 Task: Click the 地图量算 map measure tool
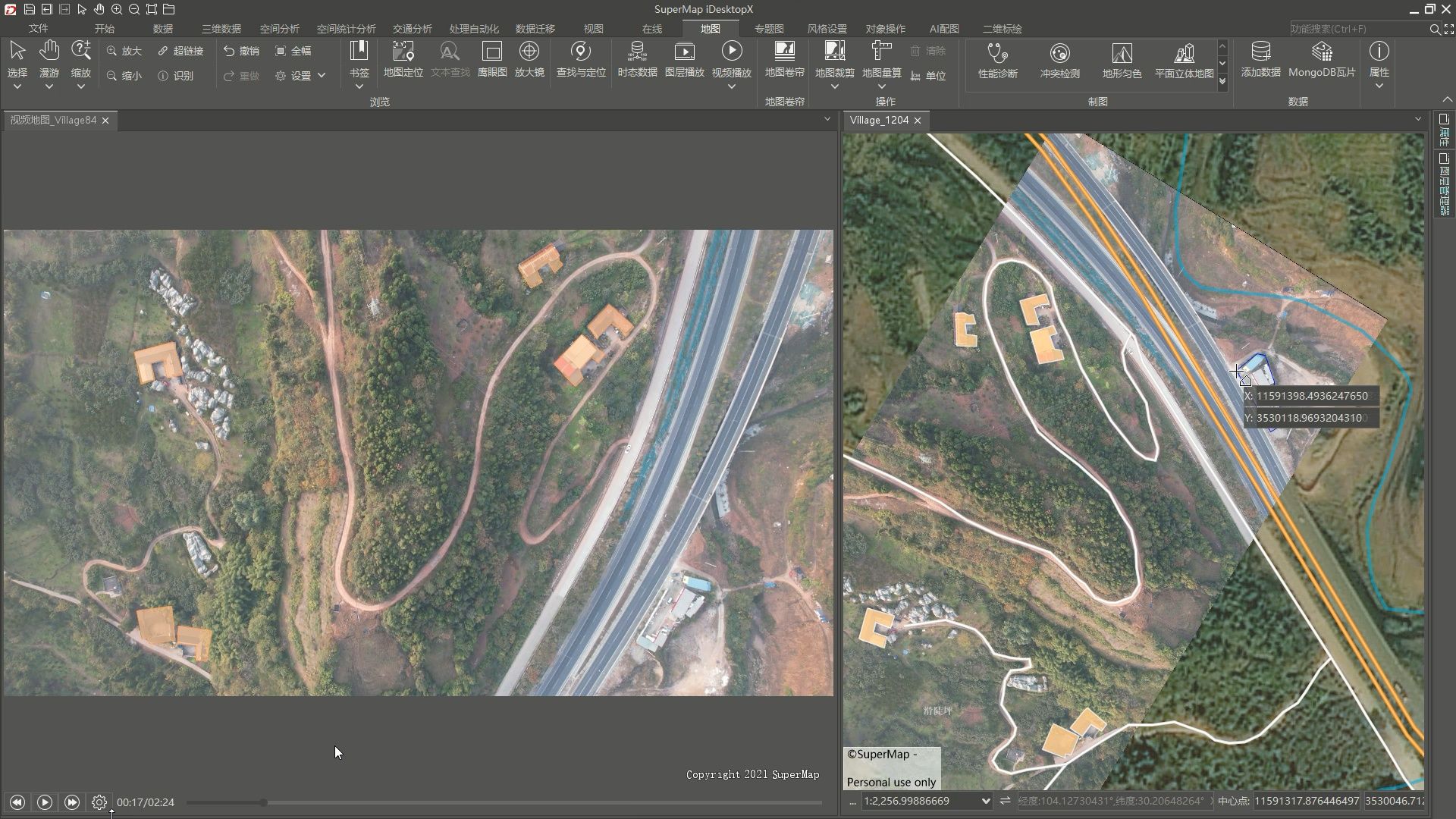882,59
